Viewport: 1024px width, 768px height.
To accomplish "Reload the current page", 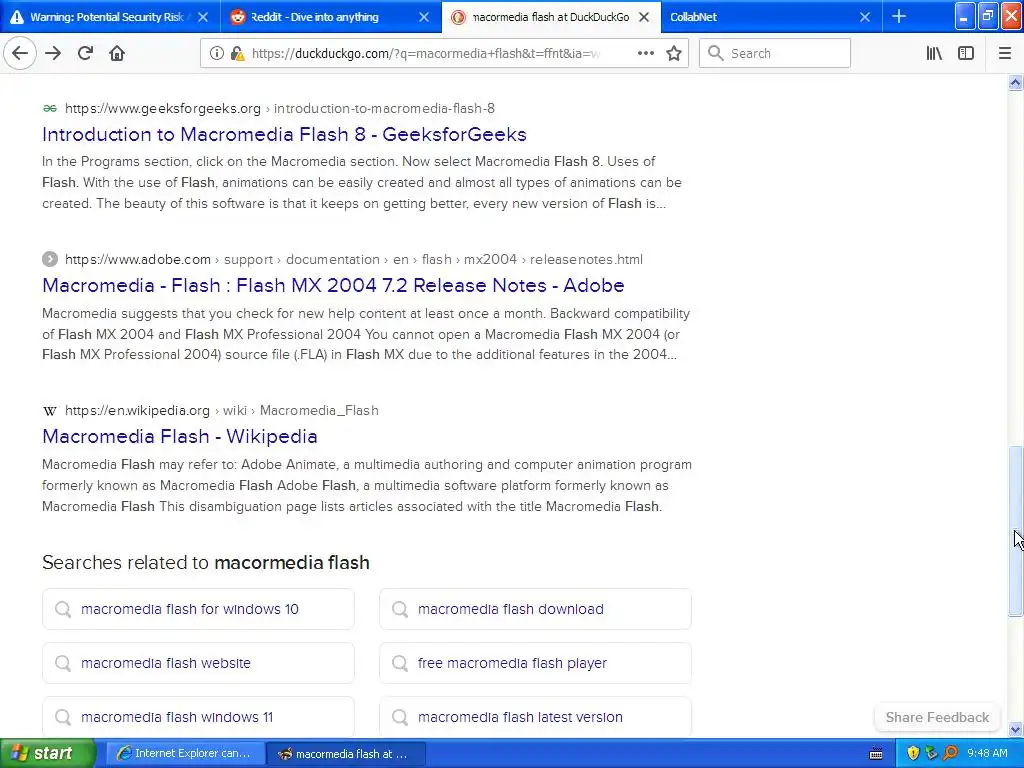I will (x=85, y=54).
